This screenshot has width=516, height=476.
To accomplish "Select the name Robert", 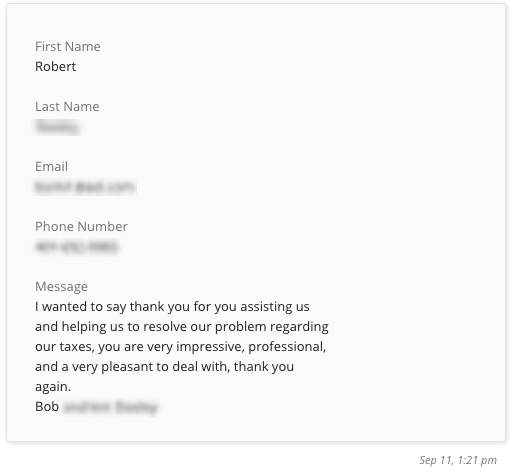I will pyautogui.click(x=55, y=66).
